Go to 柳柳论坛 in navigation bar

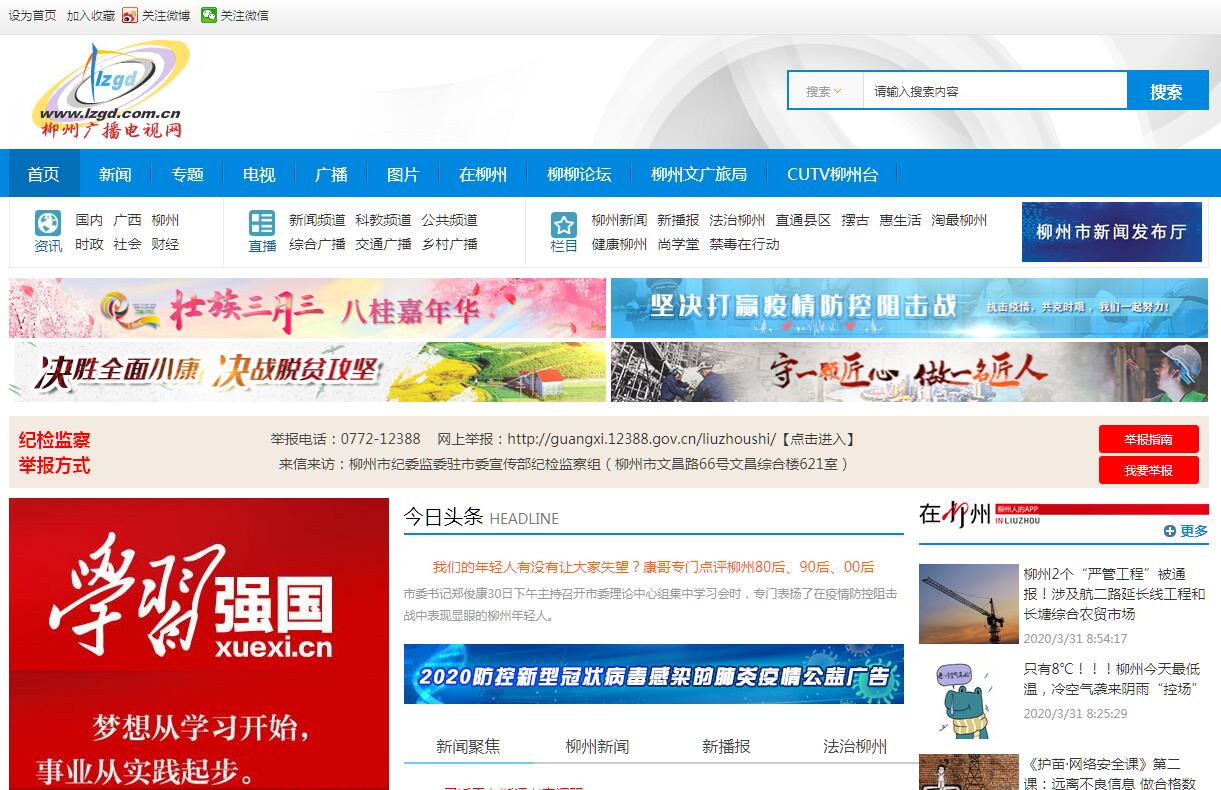click(x=579, y=174)
